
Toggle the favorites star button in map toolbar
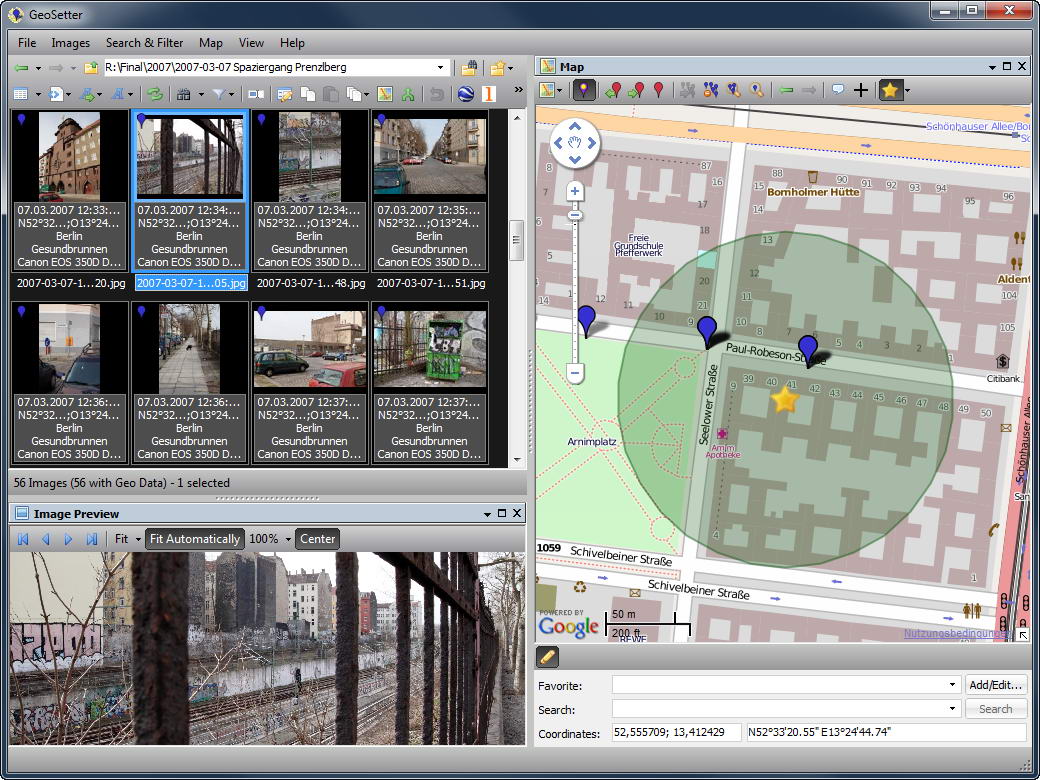pyautogui.click(x=890, y=90)
